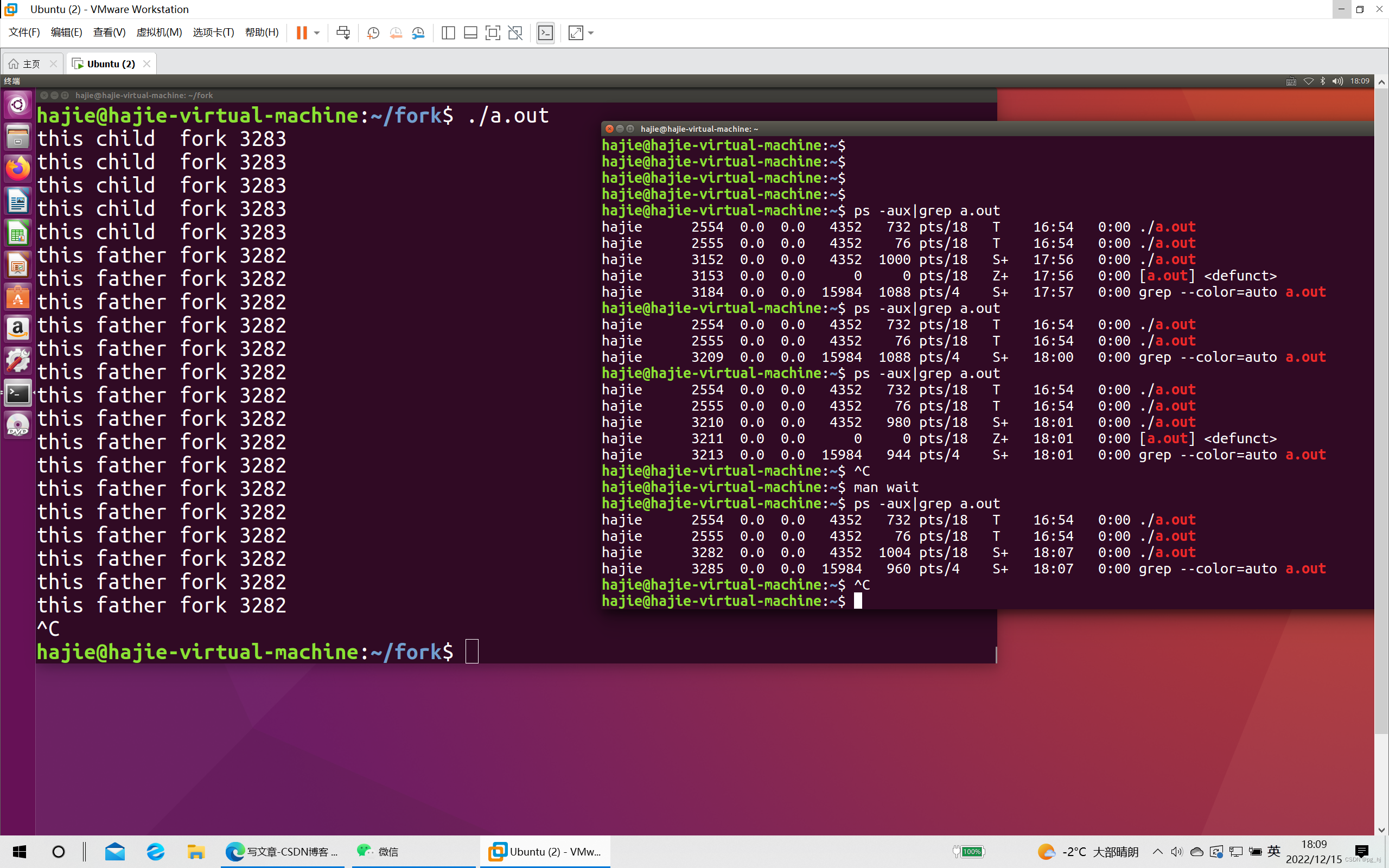Open the 虚拟机(M) menu

[159, 32]
